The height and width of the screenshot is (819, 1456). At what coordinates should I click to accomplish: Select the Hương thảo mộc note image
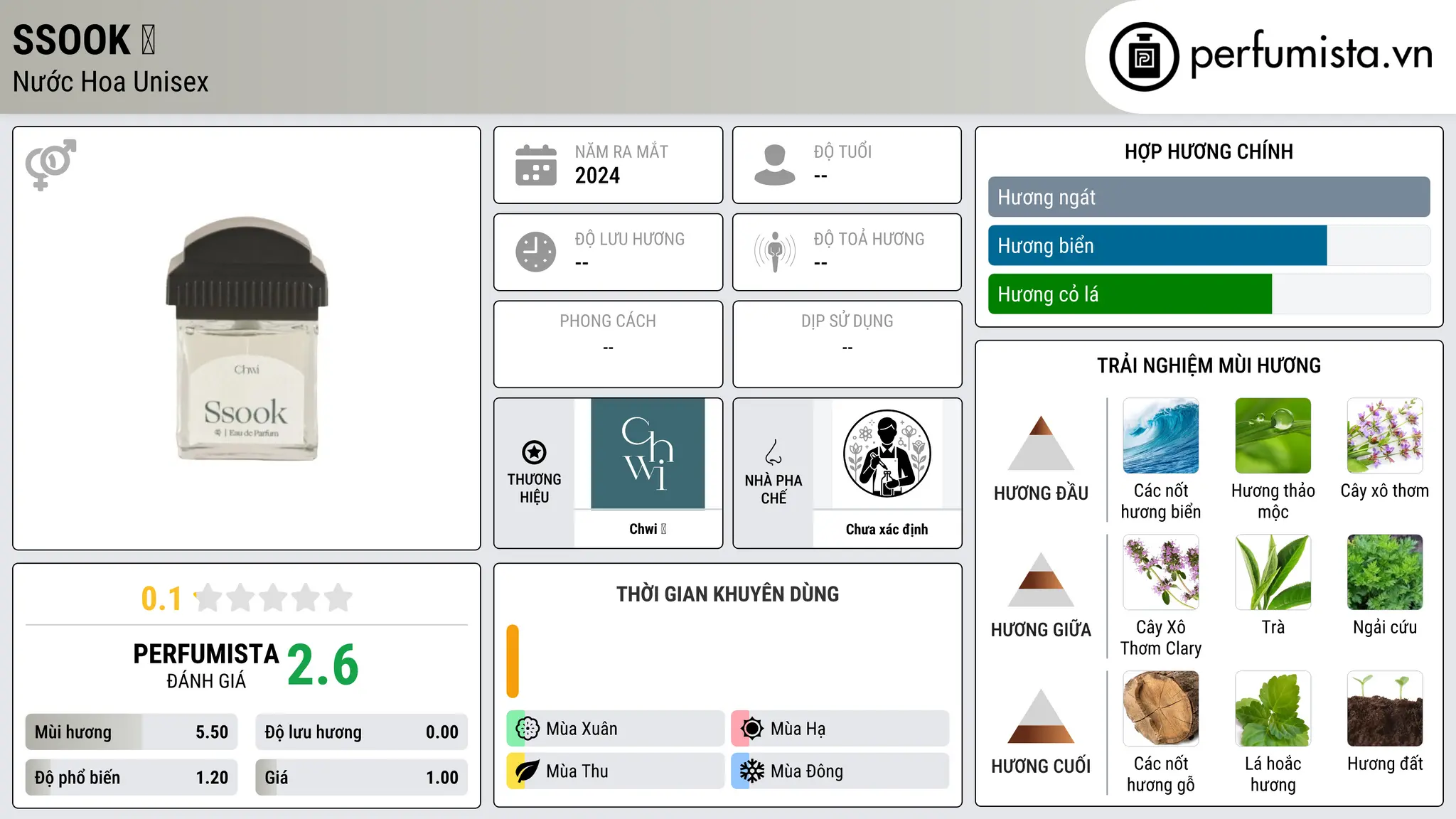pos(1273,436)
